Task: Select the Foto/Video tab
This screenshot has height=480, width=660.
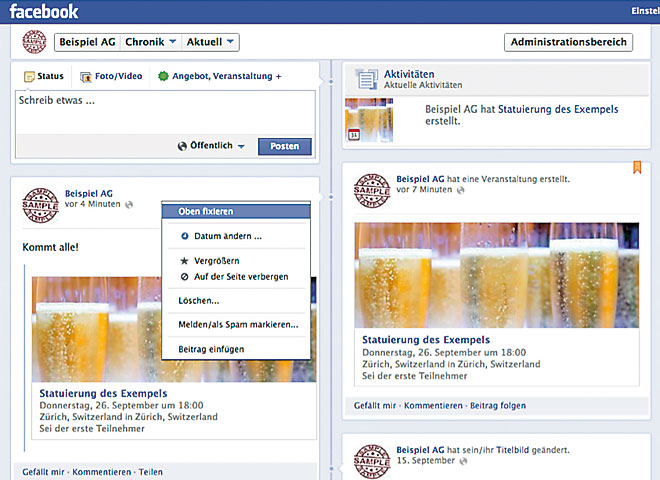Action: (x=111, y=77)
